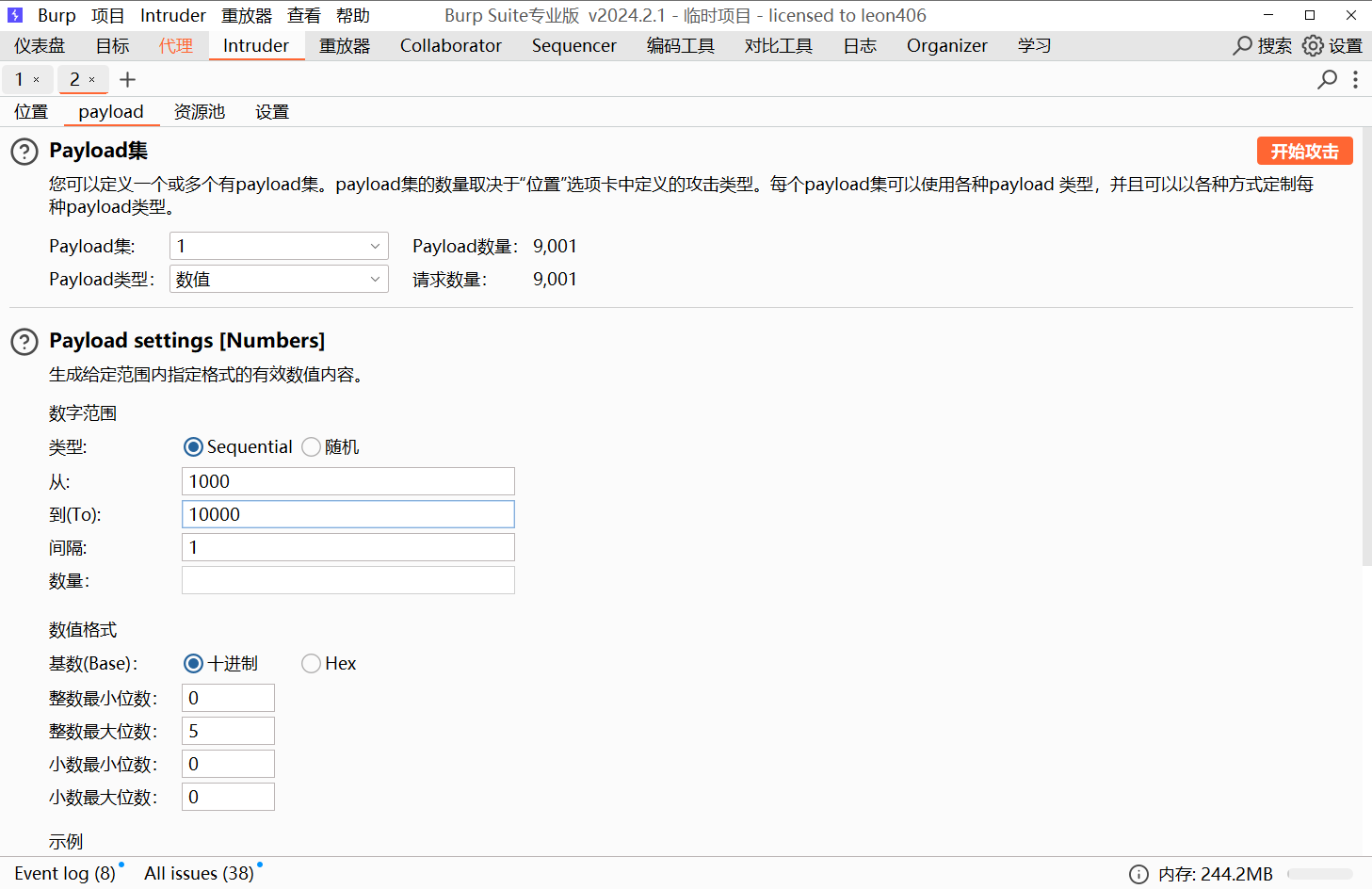The width and height of the screenshot is (1372, 889).
Task: Click the vertical scrollbar
Action: (x=1366, y=348)
